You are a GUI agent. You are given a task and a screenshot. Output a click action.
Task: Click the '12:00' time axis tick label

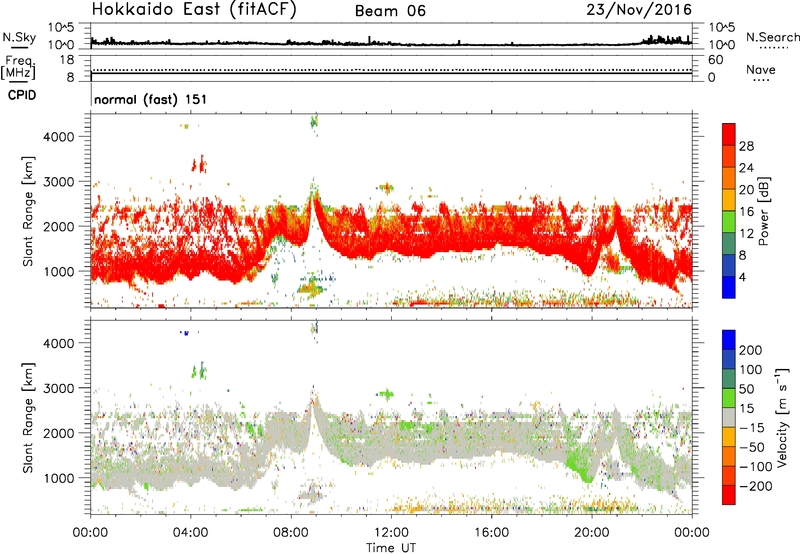pyautogui.click(x=391, y=533)
